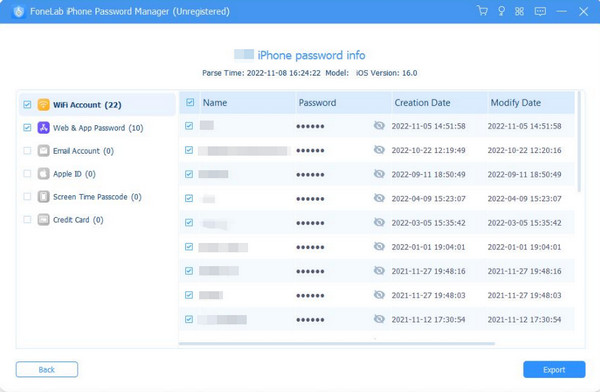Check the Apple ID checkbox

(x=27, y=173)
